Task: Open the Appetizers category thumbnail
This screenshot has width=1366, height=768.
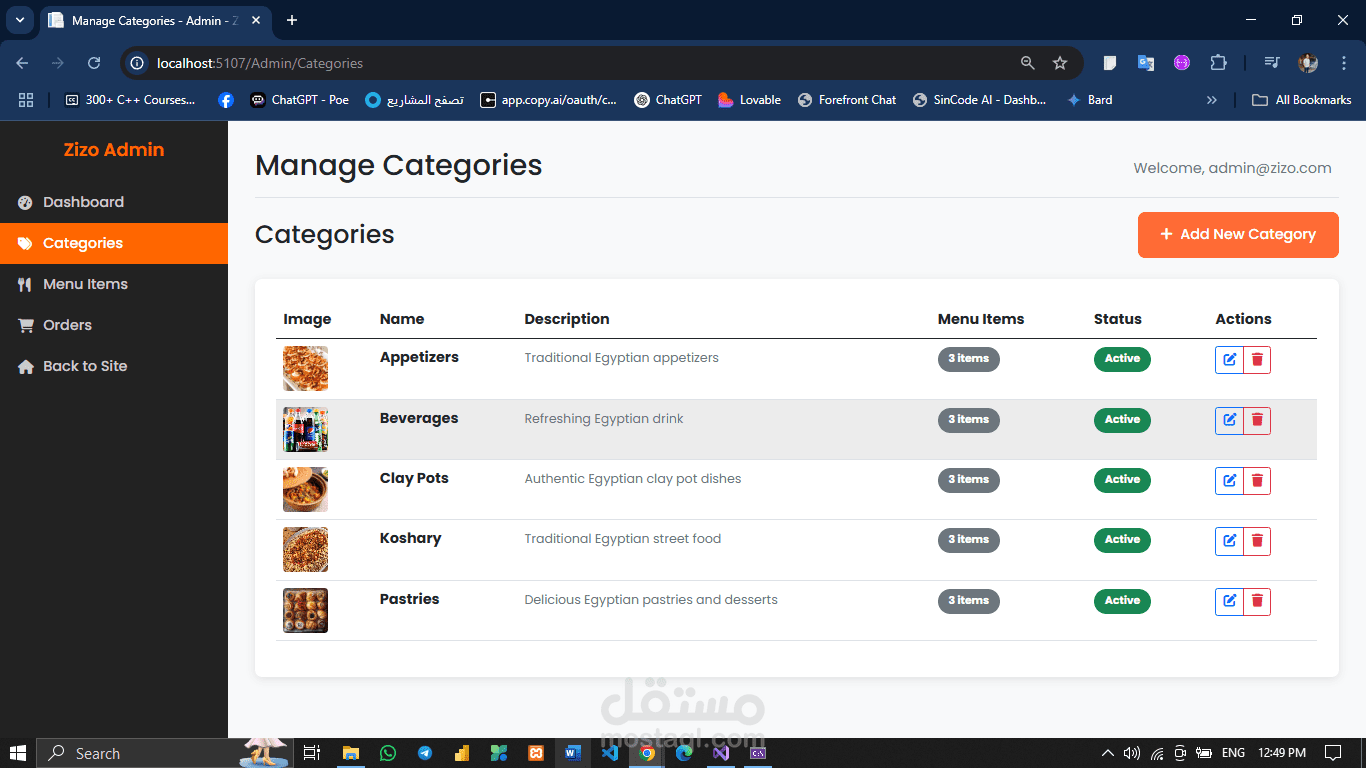Action: [305, 368]
